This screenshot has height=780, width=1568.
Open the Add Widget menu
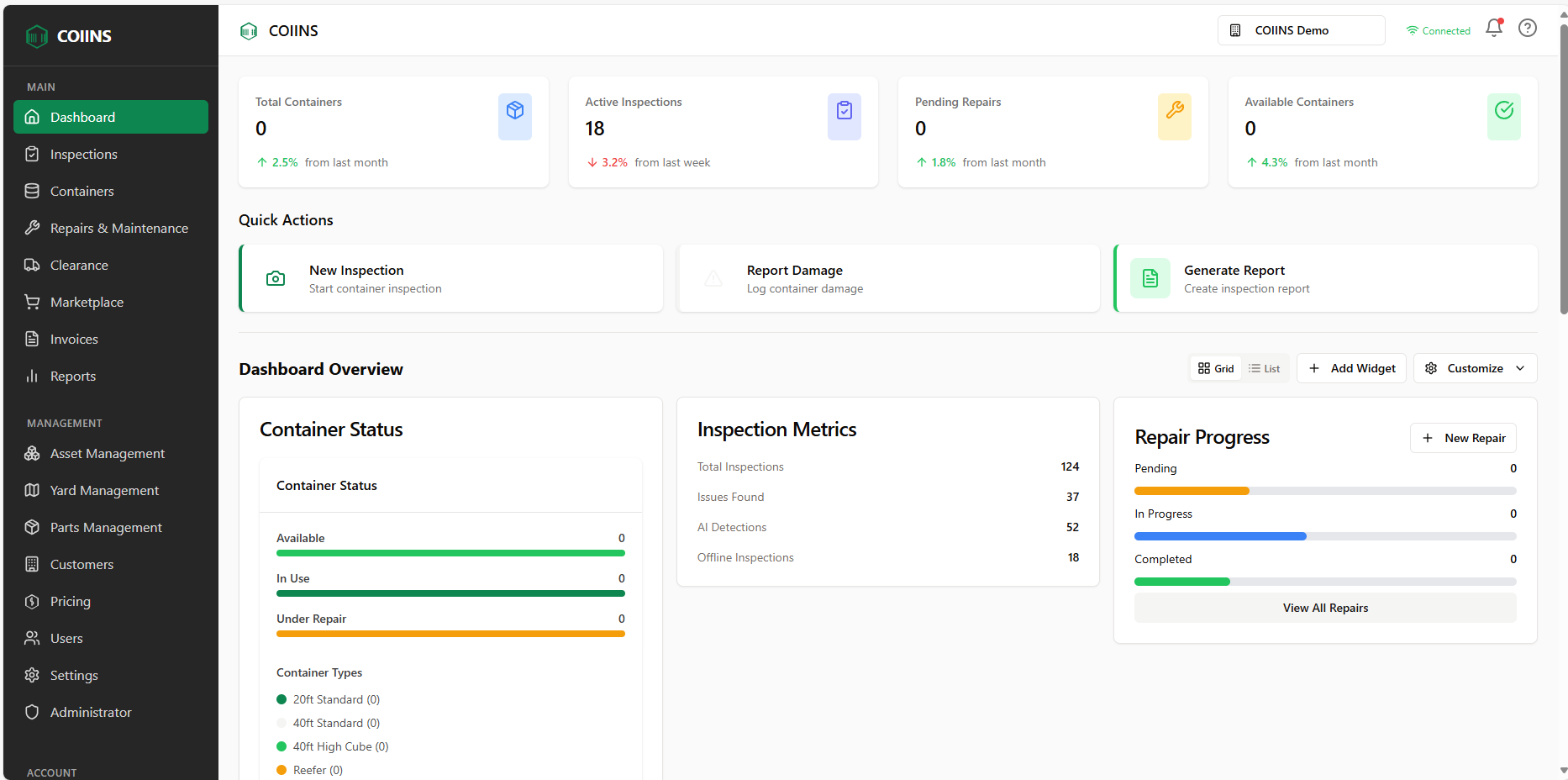1351,369
